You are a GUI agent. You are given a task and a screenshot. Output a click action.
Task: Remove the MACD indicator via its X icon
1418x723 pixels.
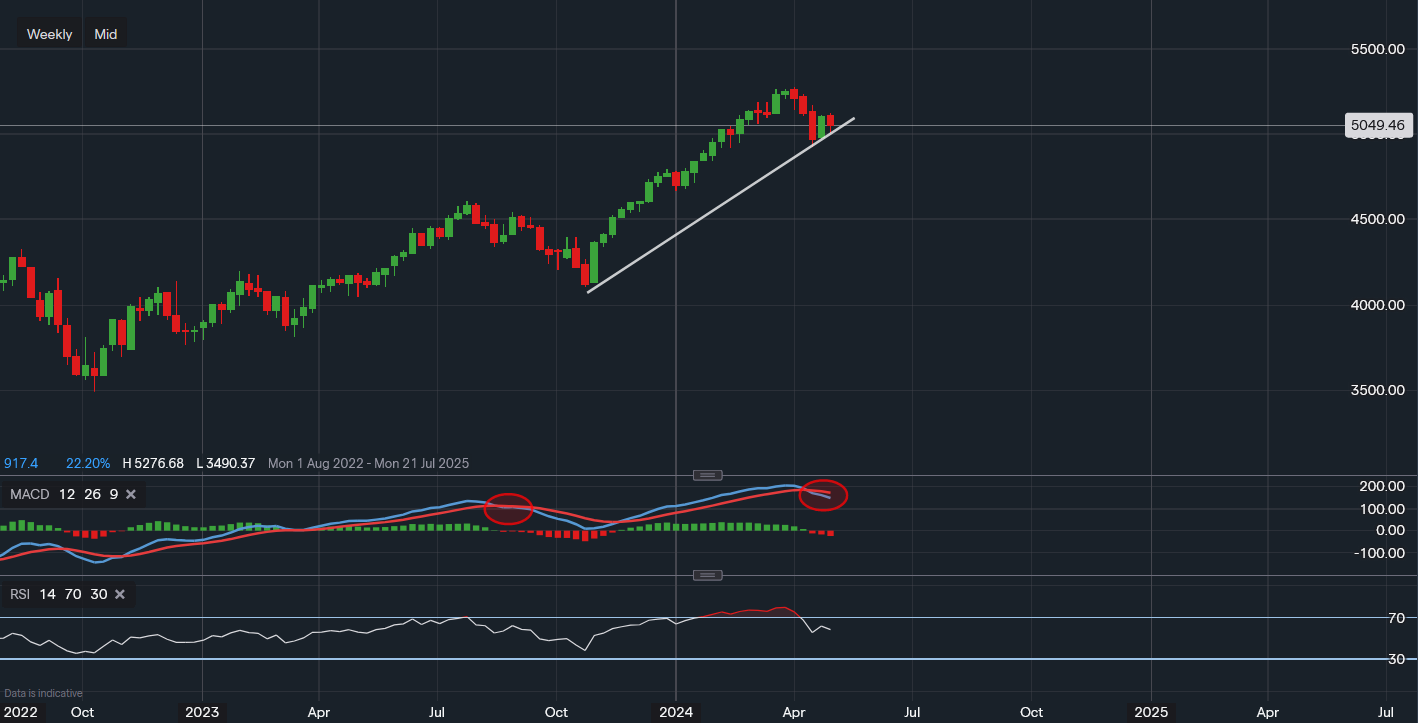(x=130, y=493)
